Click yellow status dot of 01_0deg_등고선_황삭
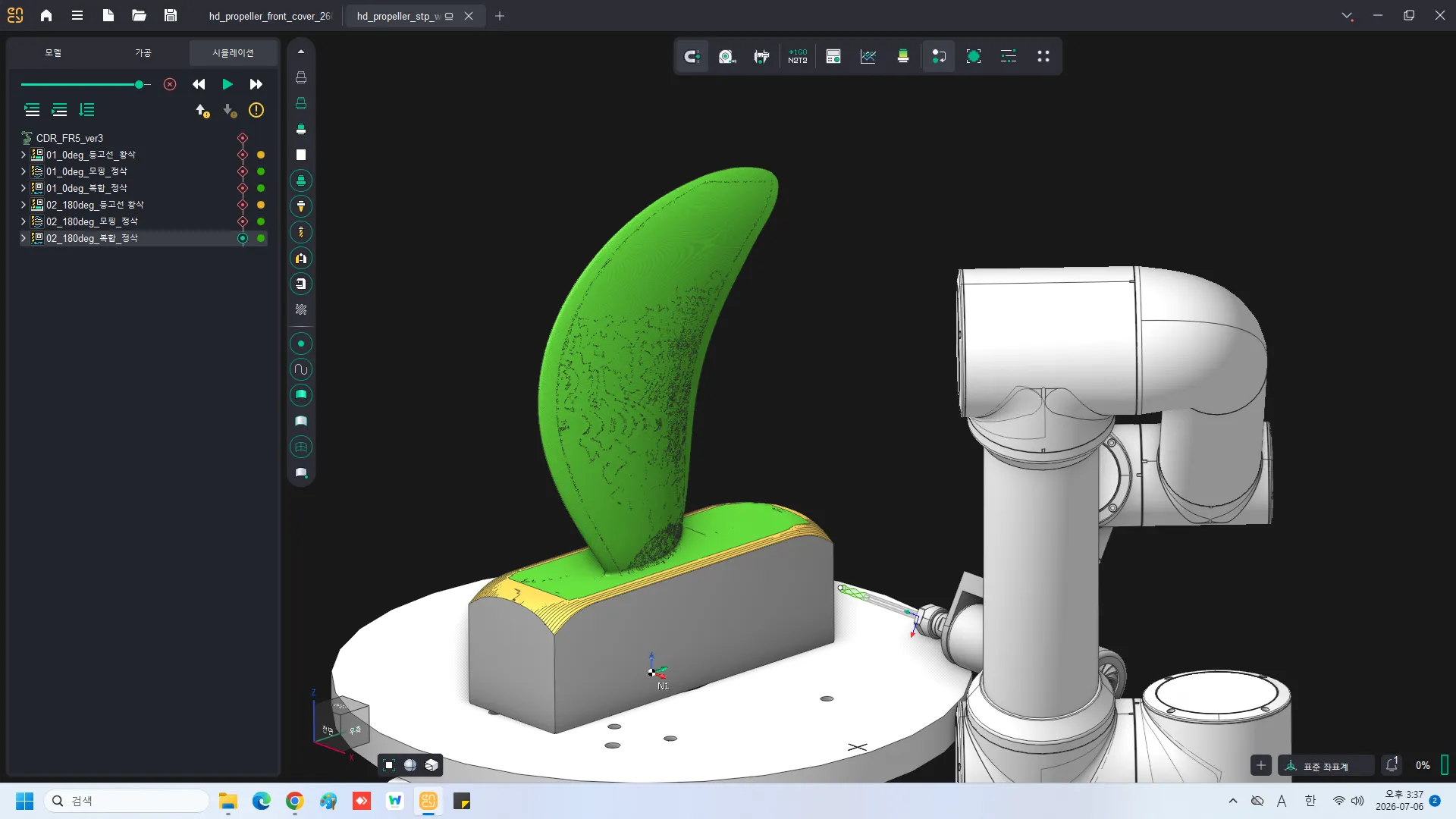1456x819 pixels. click(x=261, y=155)
